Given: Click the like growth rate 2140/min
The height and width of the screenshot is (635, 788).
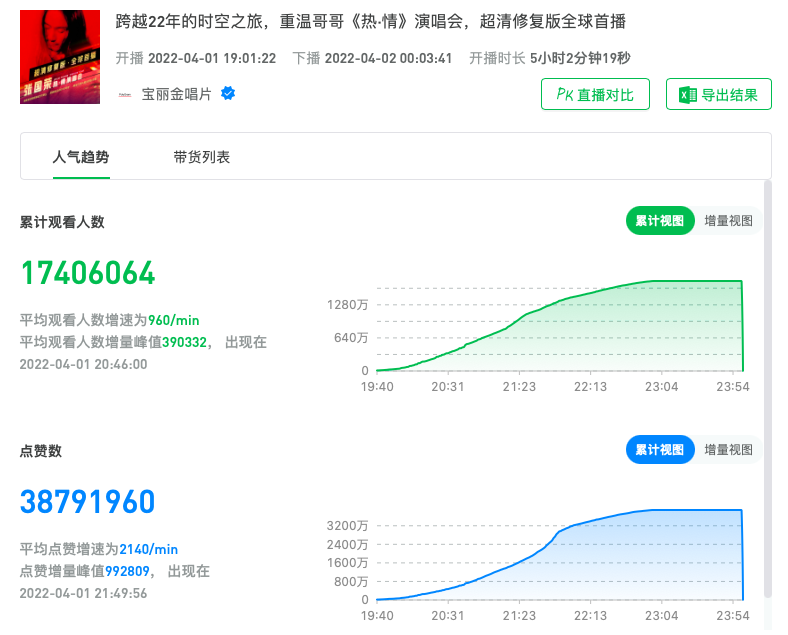Looking at the screenshot, I should click(x=149, y=549).
